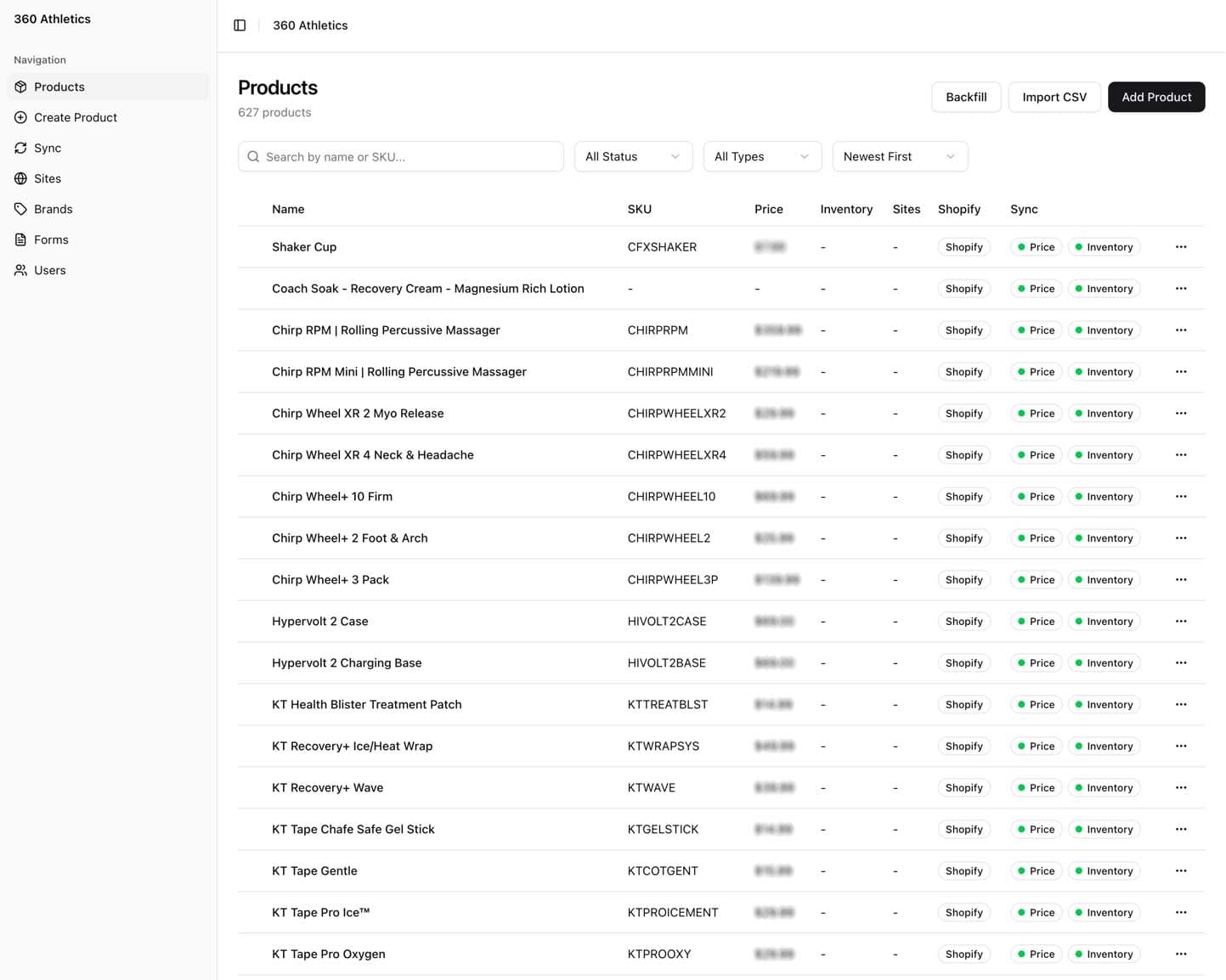Toggle Price sync for Chirp Wheel+ 3 Pack
Viewport: 1226px width, 980px height.
[x=1036, y=580]
